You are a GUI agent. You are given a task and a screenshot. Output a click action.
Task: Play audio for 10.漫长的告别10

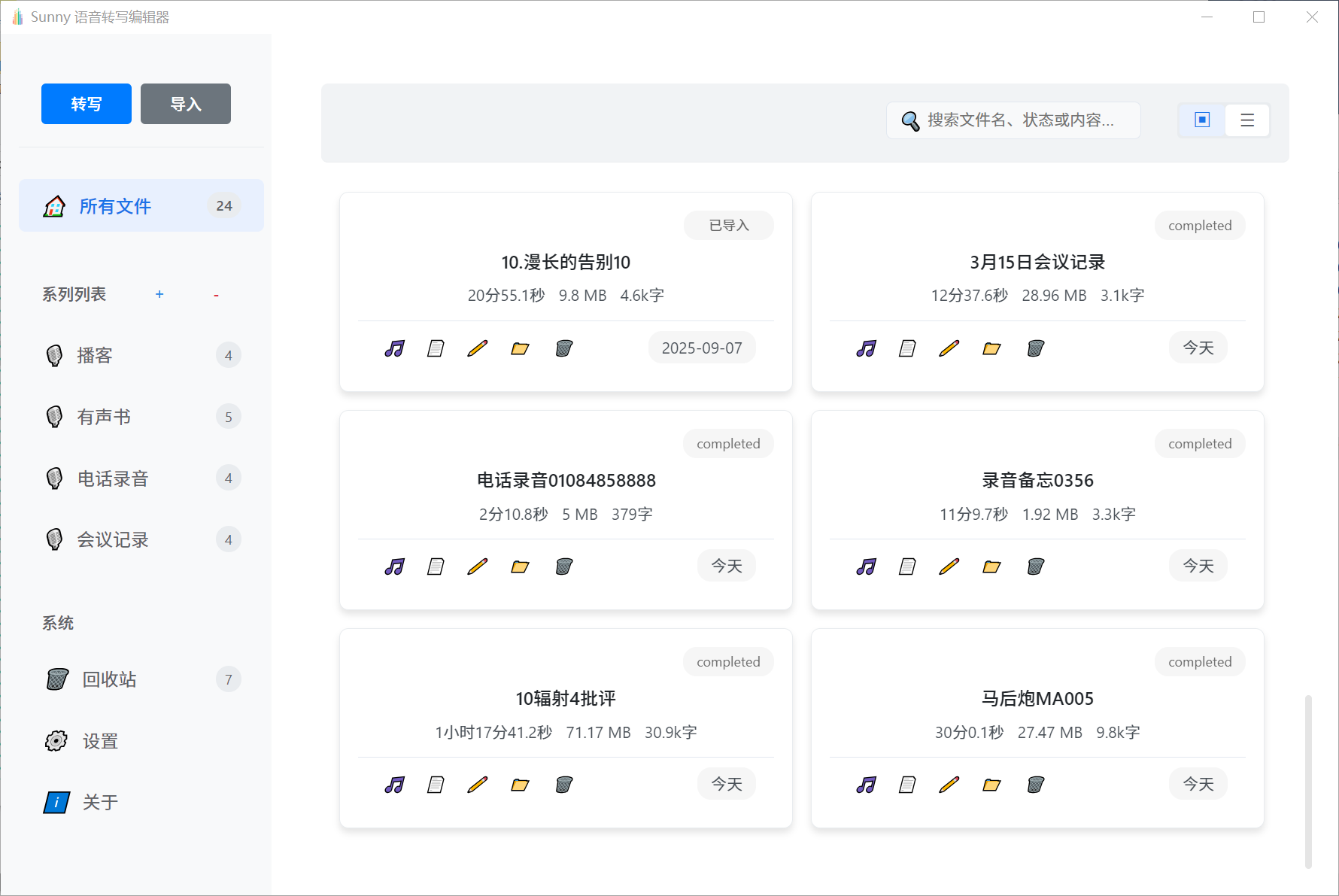393,348
